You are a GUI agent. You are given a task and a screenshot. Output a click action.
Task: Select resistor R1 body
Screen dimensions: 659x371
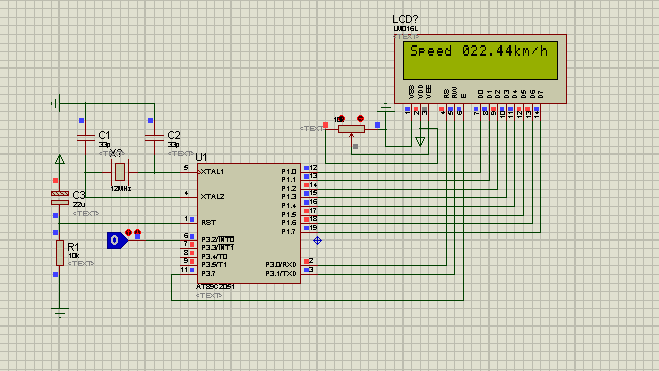[60, 253]
